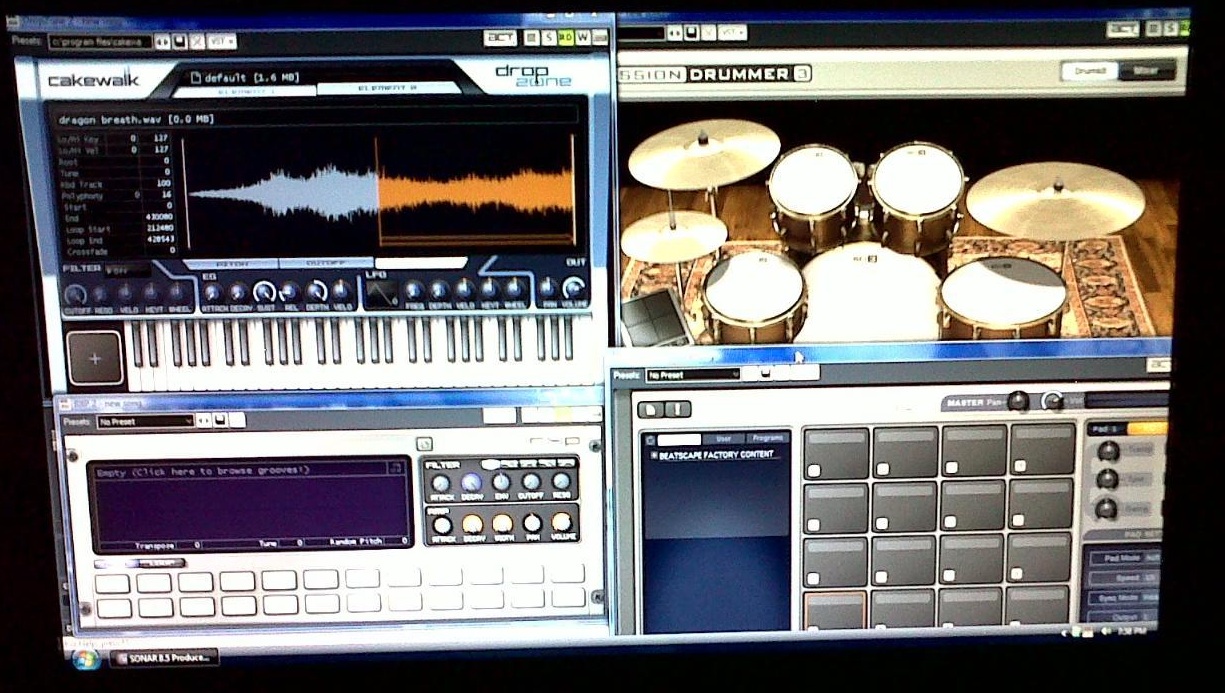Hit the kick drum in Session Drummer
Viewport: 1225px width, 693px height.
(870, 292)
